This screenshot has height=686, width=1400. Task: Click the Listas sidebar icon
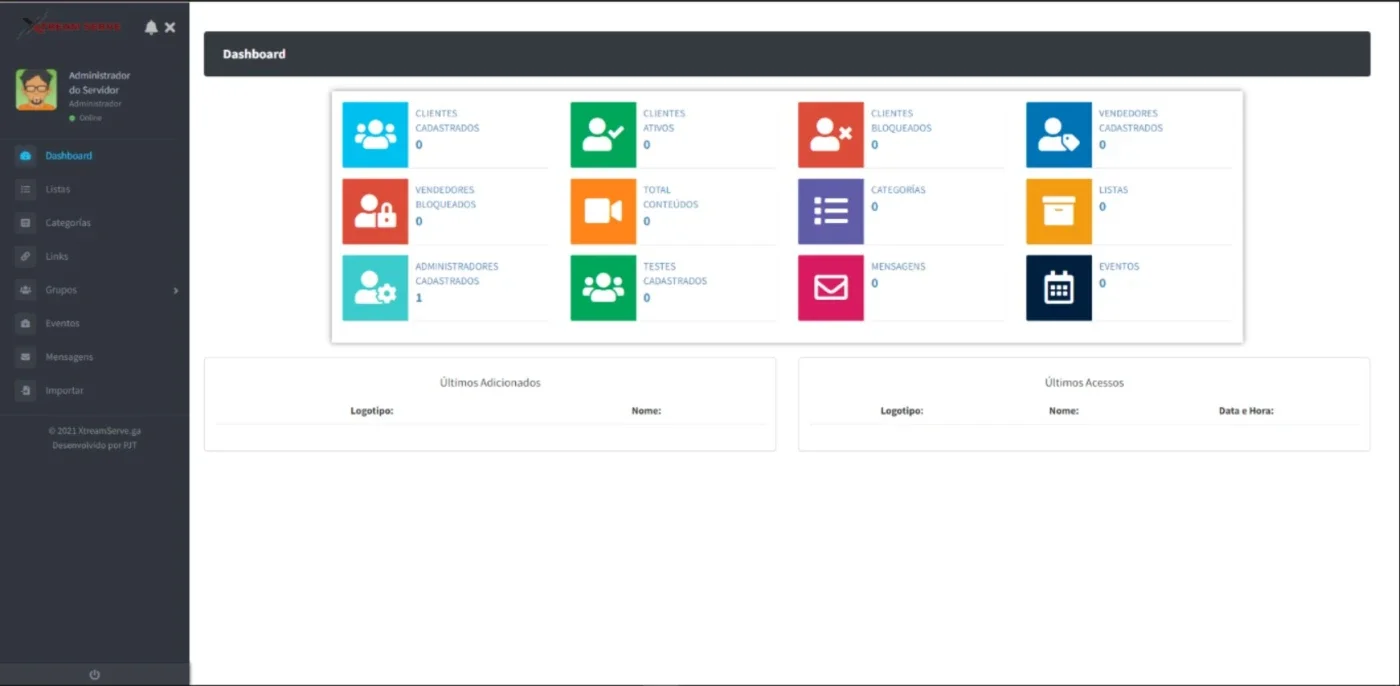click(26, 189)
